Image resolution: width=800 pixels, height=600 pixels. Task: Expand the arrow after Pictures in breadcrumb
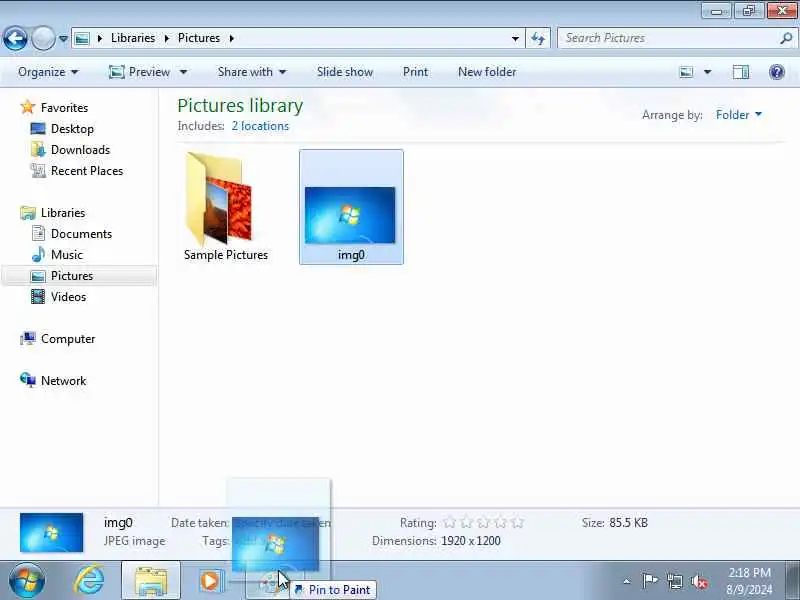(231, 38)
